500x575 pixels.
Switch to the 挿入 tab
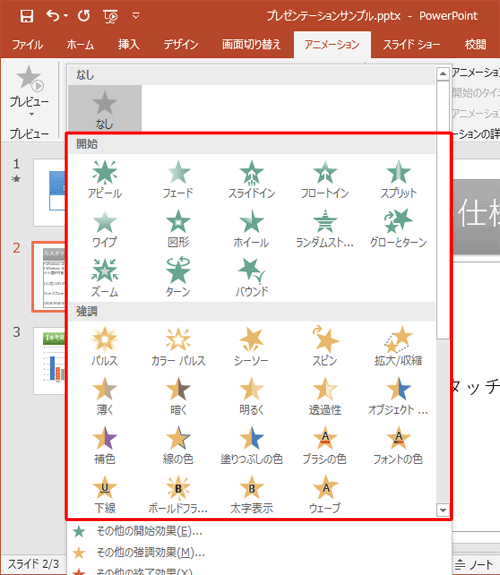(x=128, y=45)
